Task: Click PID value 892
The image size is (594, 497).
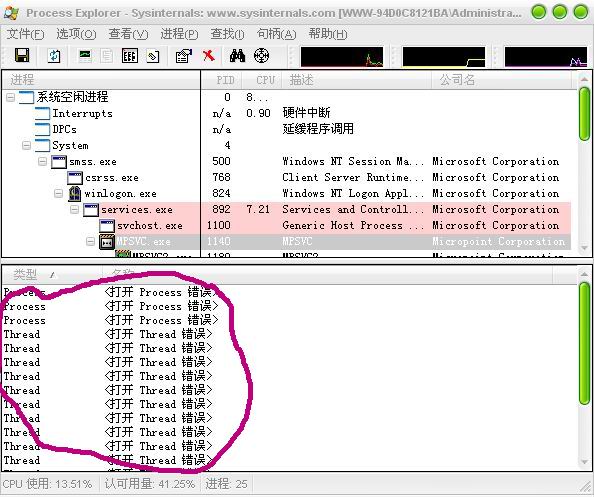Action: pyautogui.click(x=221, y=209)
